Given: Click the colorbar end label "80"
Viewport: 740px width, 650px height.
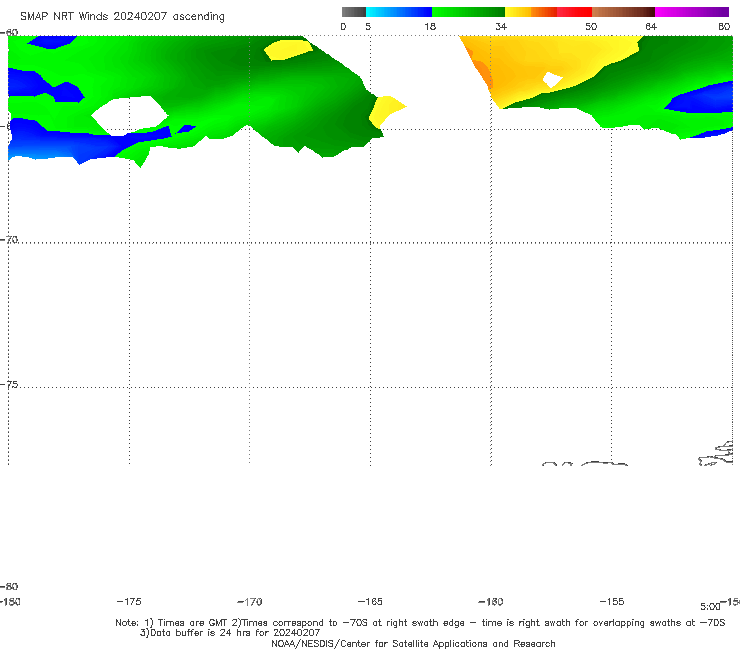Looking at the screenshot, I should point(724,26).
